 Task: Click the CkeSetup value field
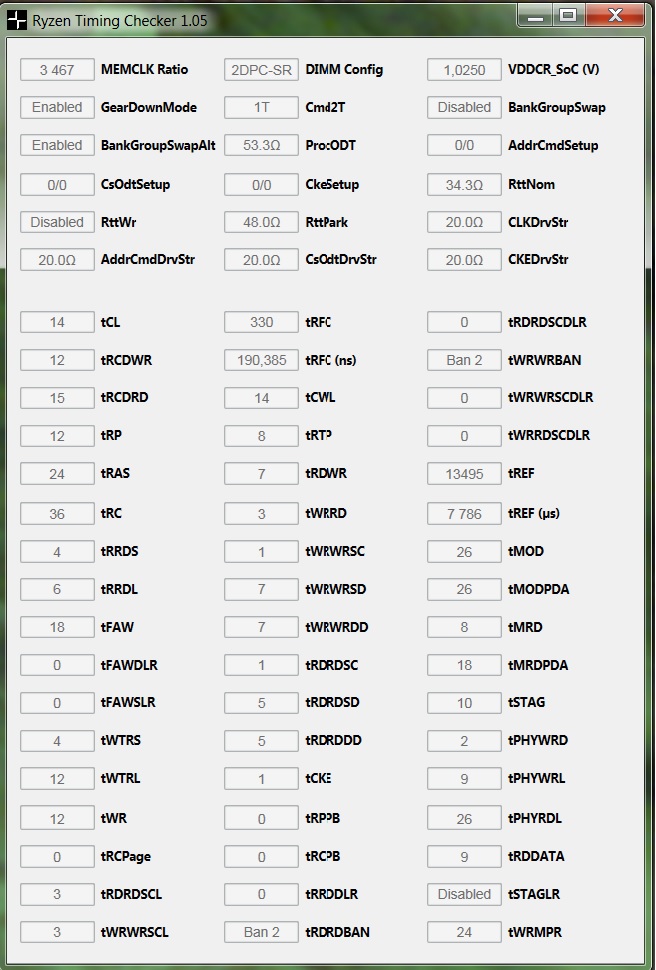point(261,184)
